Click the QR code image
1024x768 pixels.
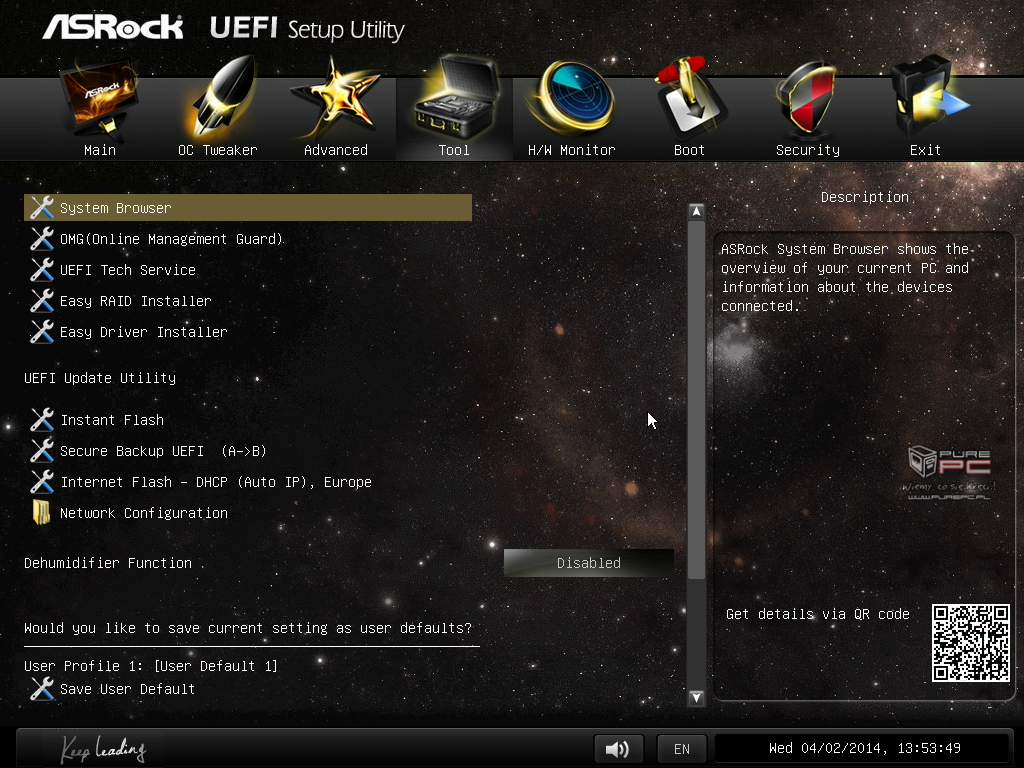click(970, 643)
